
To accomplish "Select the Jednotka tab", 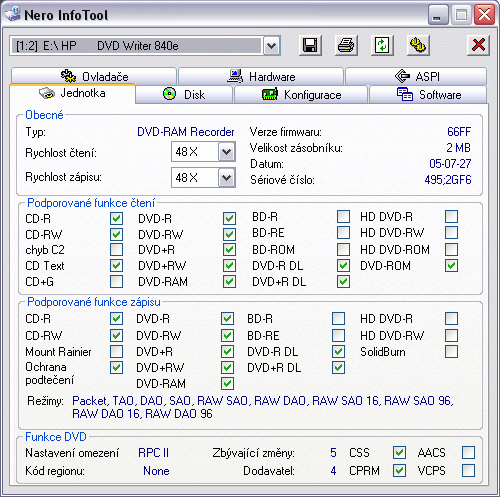I will [72, 93].
